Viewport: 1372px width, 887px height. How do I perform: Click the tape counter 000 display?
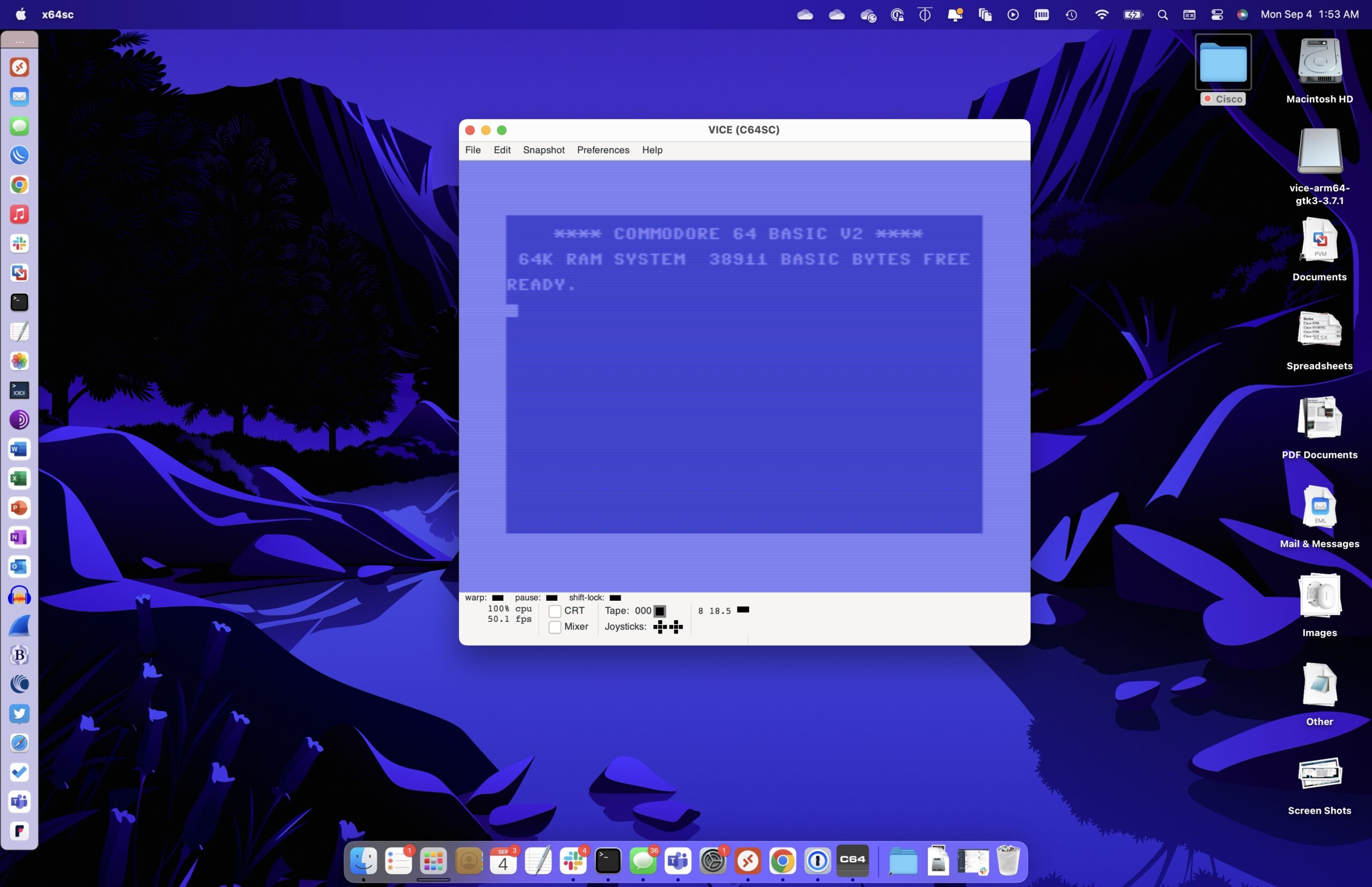[643, 610]
